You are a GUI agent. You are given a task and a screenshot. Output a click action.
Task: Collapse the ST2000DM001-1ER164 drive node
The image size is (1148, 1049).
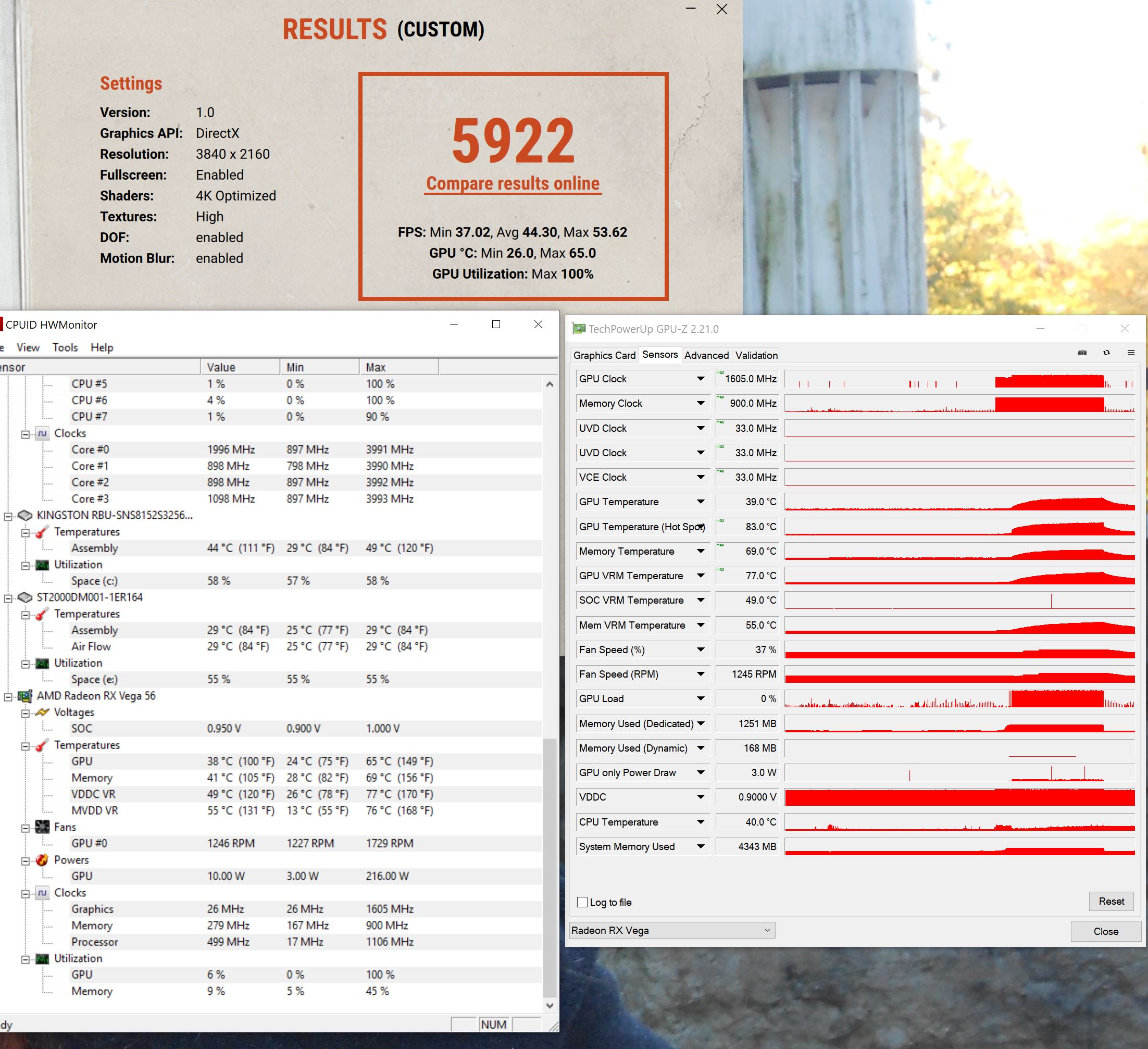8,598
